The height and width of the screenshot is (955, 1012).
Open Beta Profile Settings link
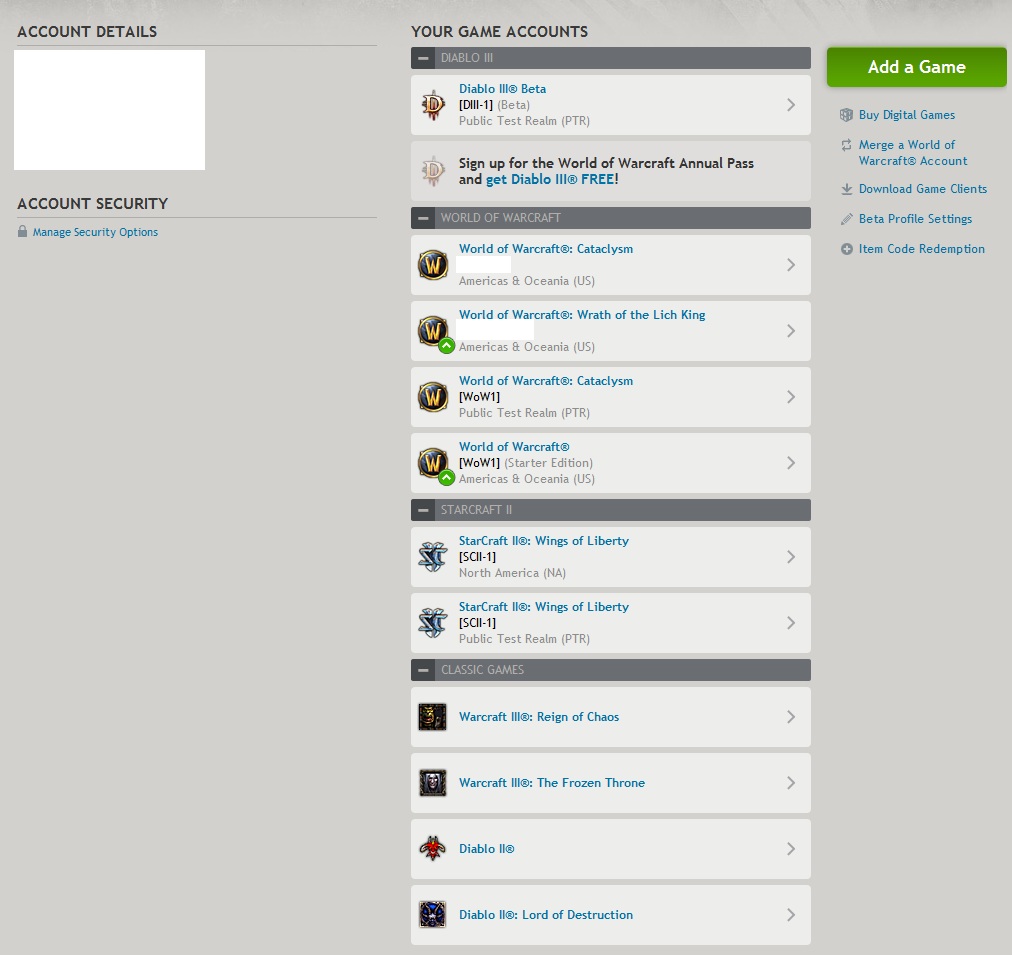(x=915, y=219)
